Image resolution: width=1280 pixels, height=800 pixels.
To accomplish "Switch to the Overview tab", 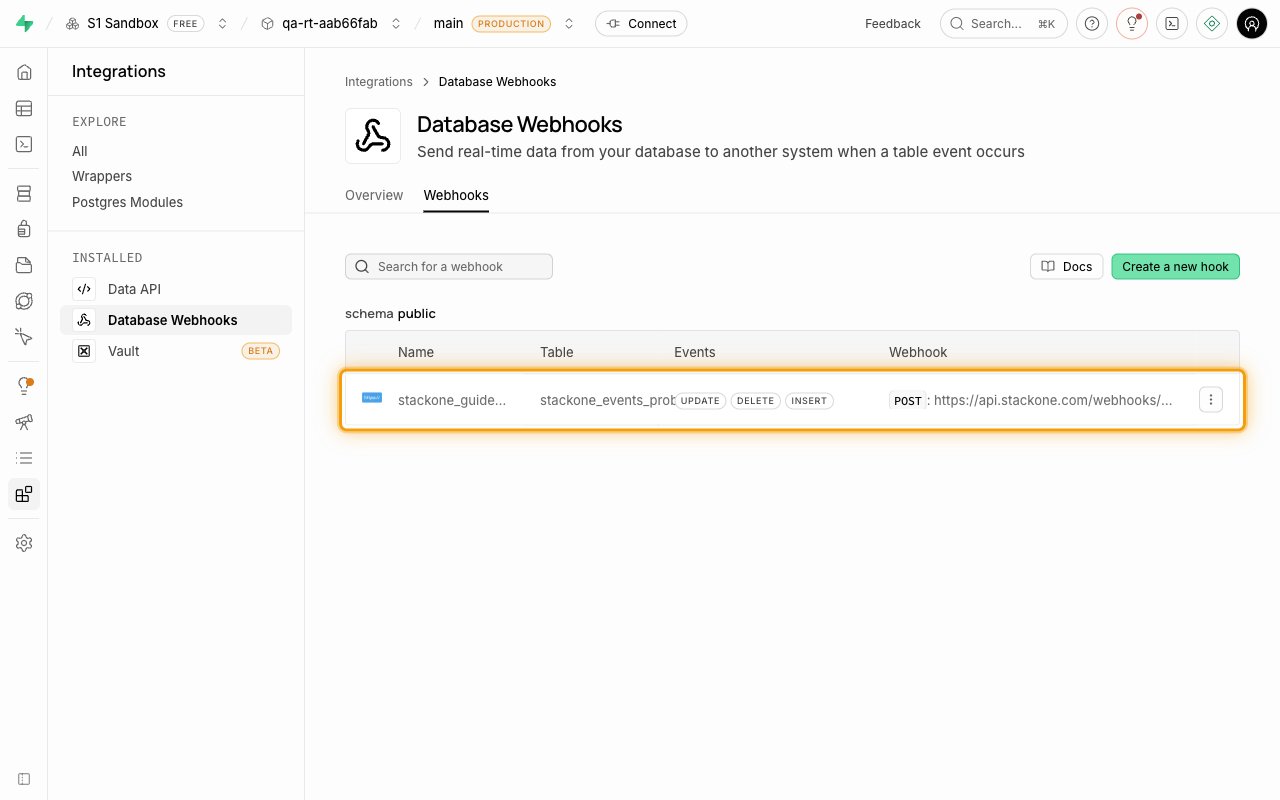I will [374, 195].
